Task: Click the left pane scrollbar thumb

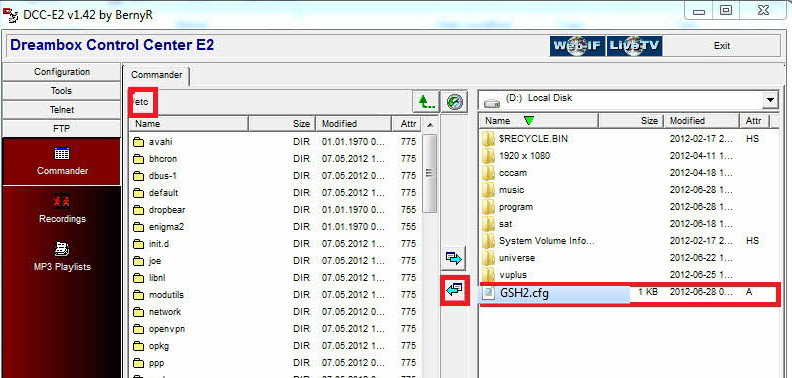Action: (430, 173)
